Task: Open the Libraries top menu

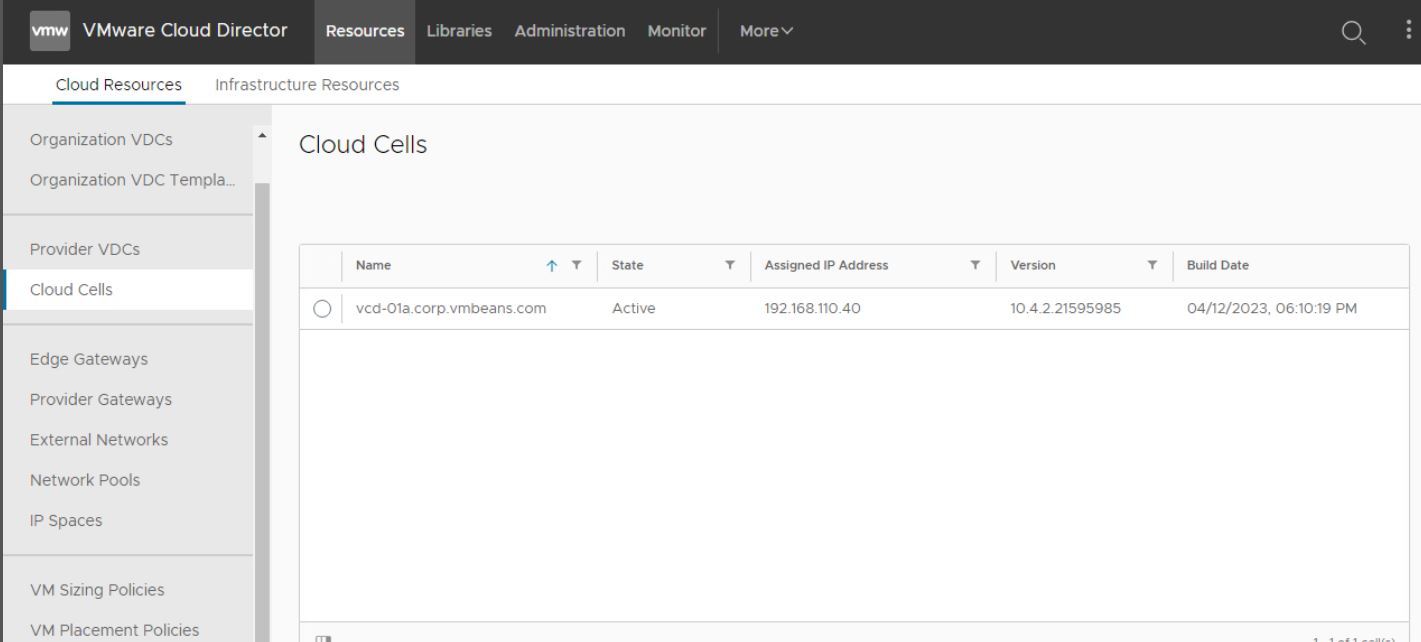Action: (459, 31)
